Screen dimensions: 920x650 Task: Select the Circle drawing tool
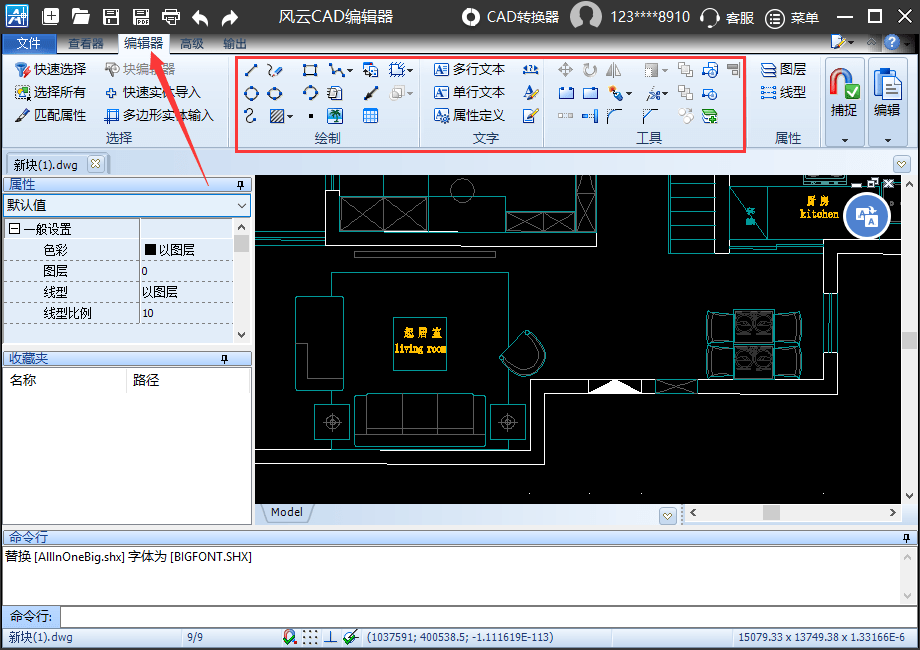pyautogui.click(x=251, y=93)
